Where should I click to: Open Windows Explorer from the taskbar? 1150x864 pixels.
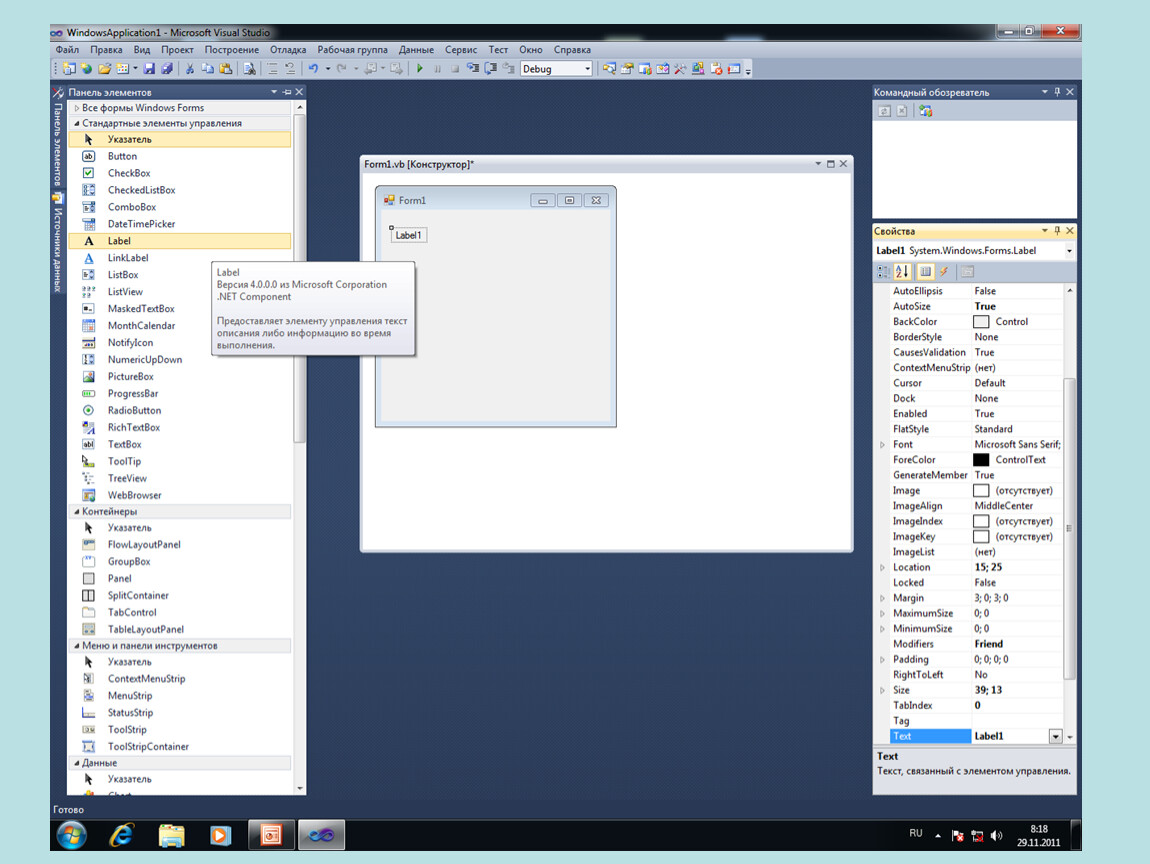tap(171, 835)
